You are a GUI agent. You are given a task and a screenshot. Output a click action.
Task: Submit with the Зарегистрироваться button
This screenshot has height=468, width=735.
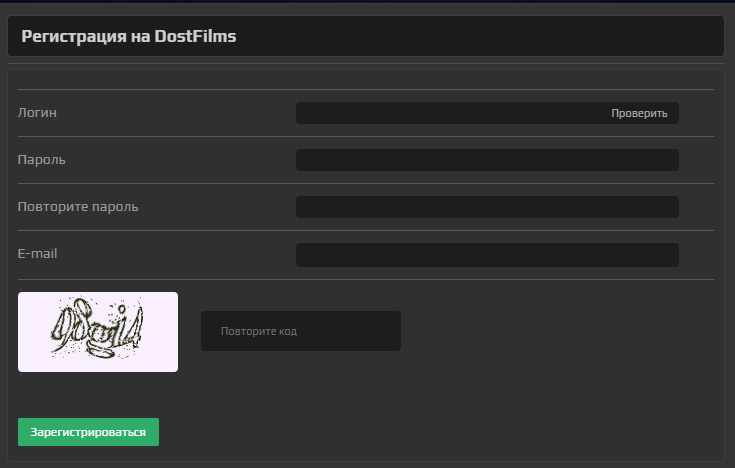[89, 432]
